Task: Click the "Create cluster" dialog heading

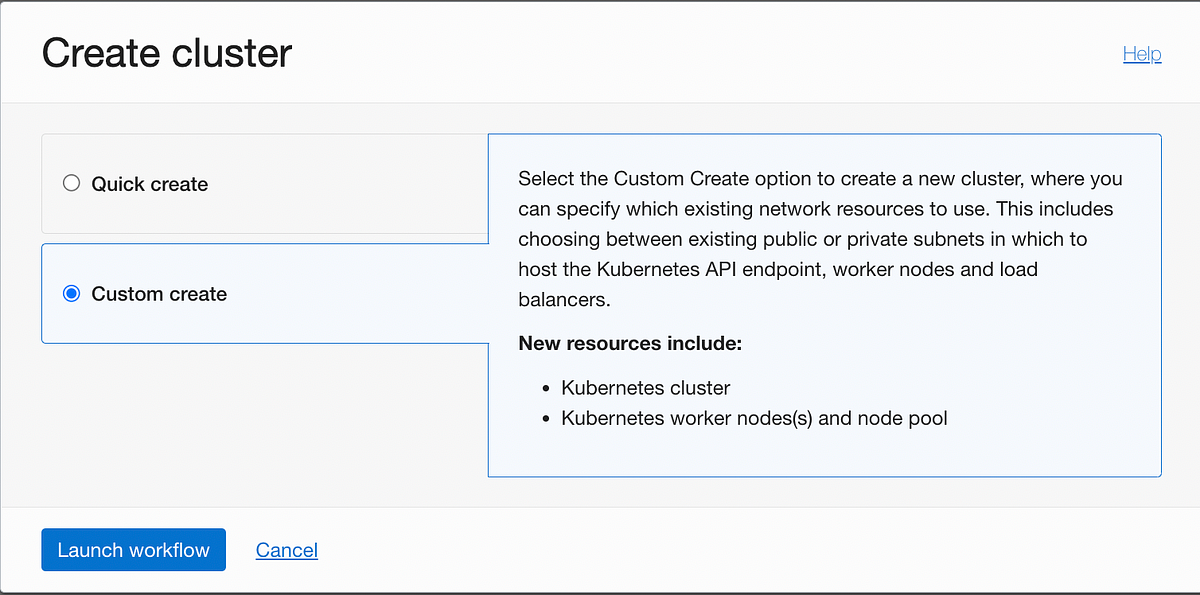Action: 167,53
